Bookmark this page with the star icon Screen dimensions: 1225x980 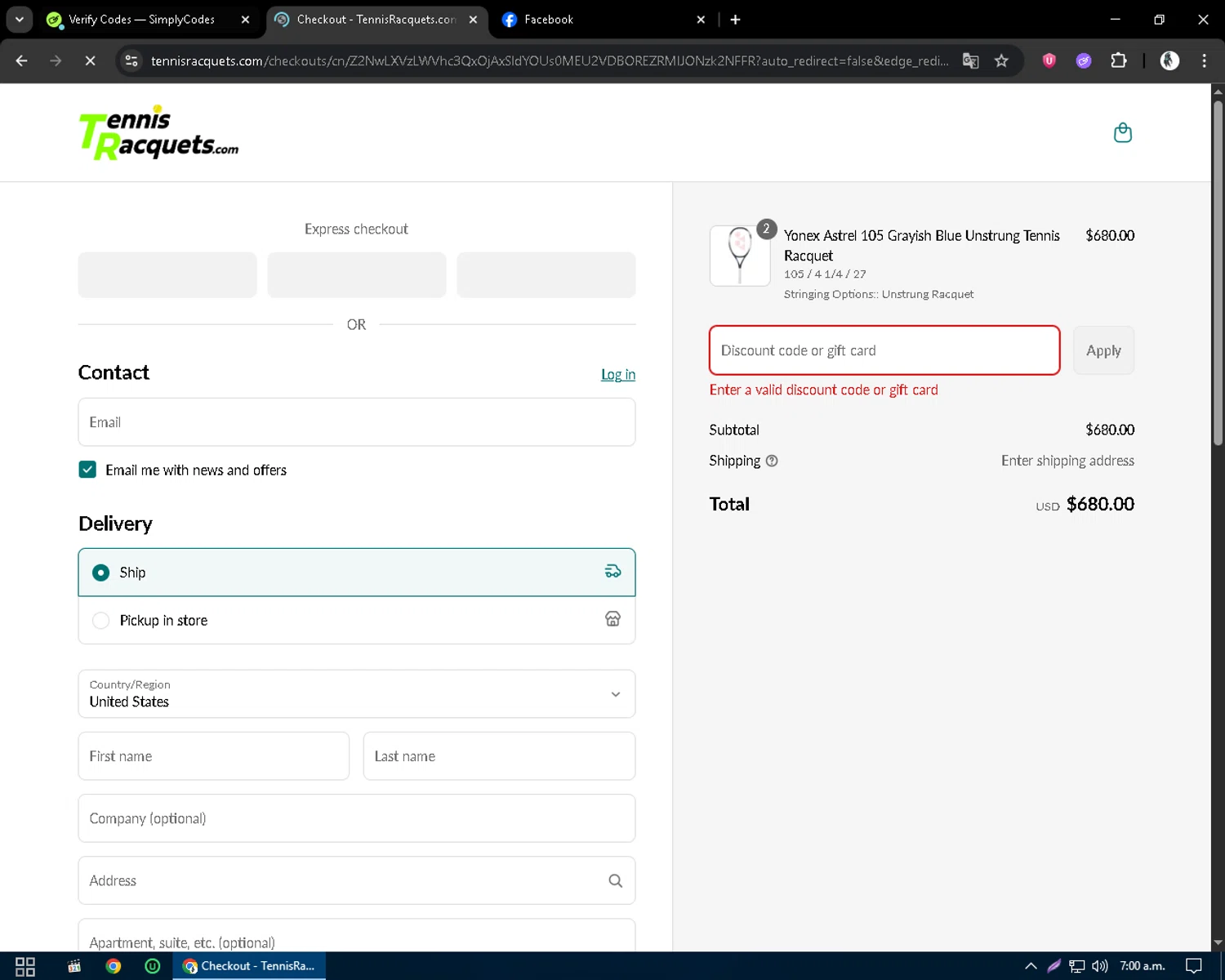tap(1001, 60)
